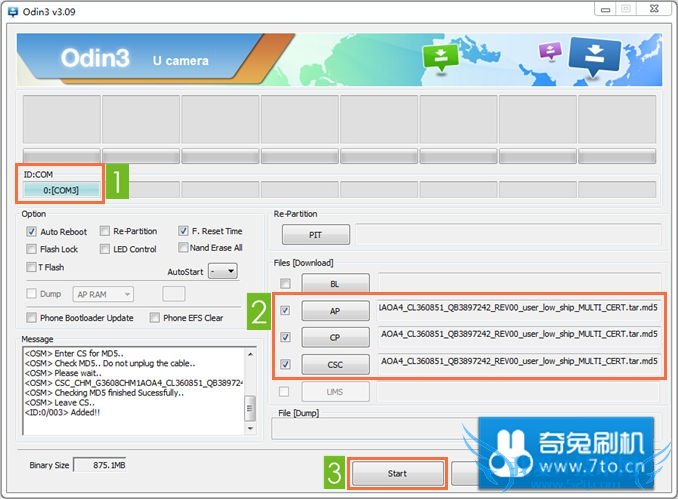678x499 pixels.
Task: Uncheck the CSC file checkbox
Action: (285, 364)
